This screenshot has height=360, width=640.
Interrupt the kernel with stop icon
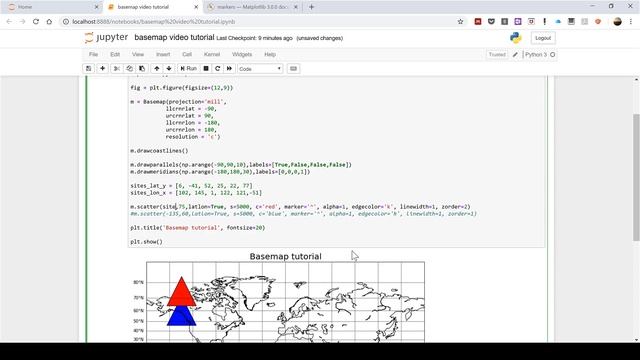[x=206, y=69]
